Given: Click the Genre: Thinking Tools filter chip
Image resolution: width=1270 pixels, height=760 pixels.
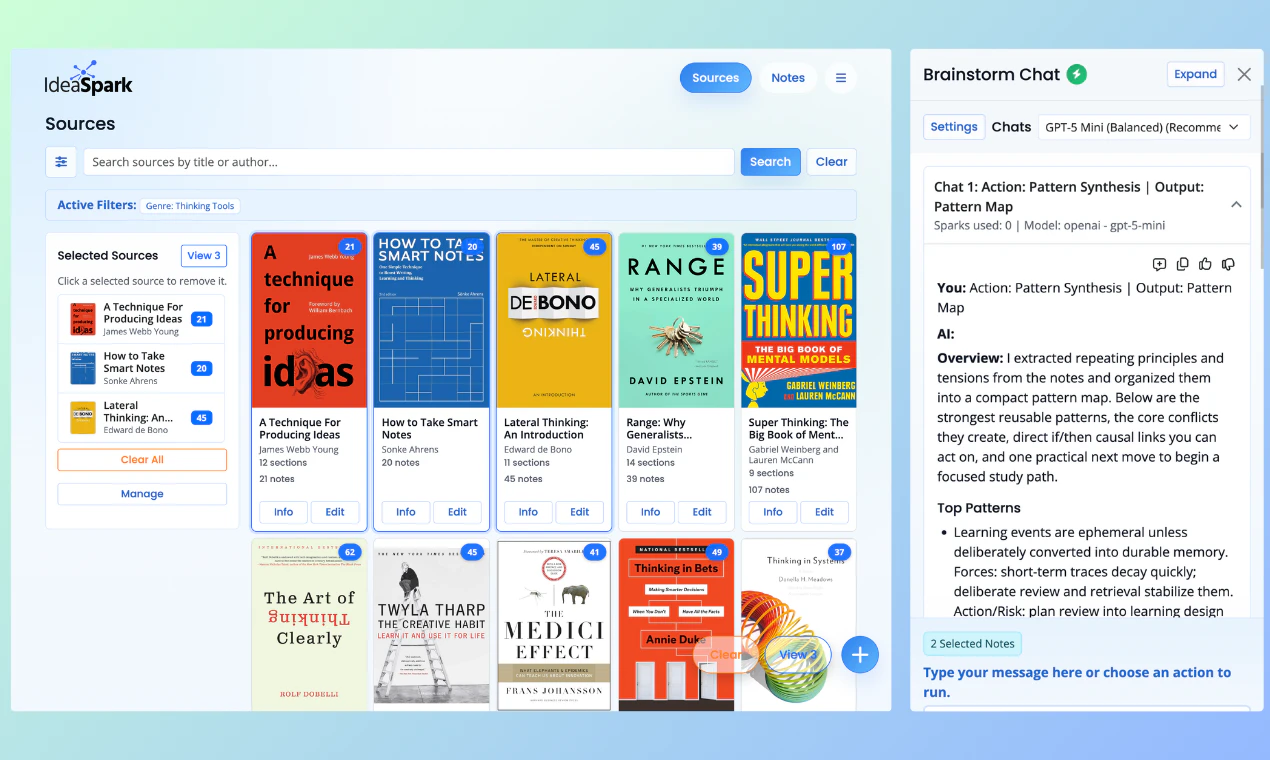Looking at the screenshot, I should point(190,206).
